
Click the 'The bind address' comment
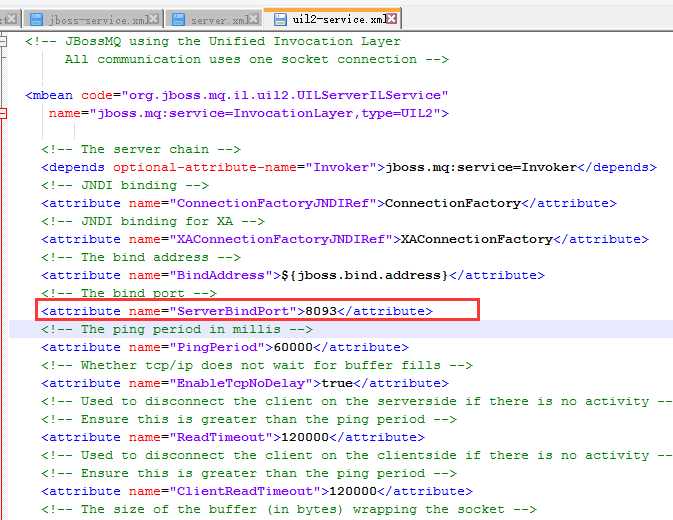(x=141, y=257)
